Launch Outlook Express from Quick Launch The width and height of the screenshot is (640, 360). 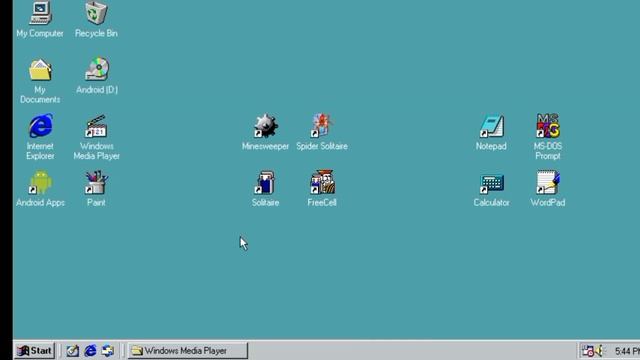(x=108, y=351)
